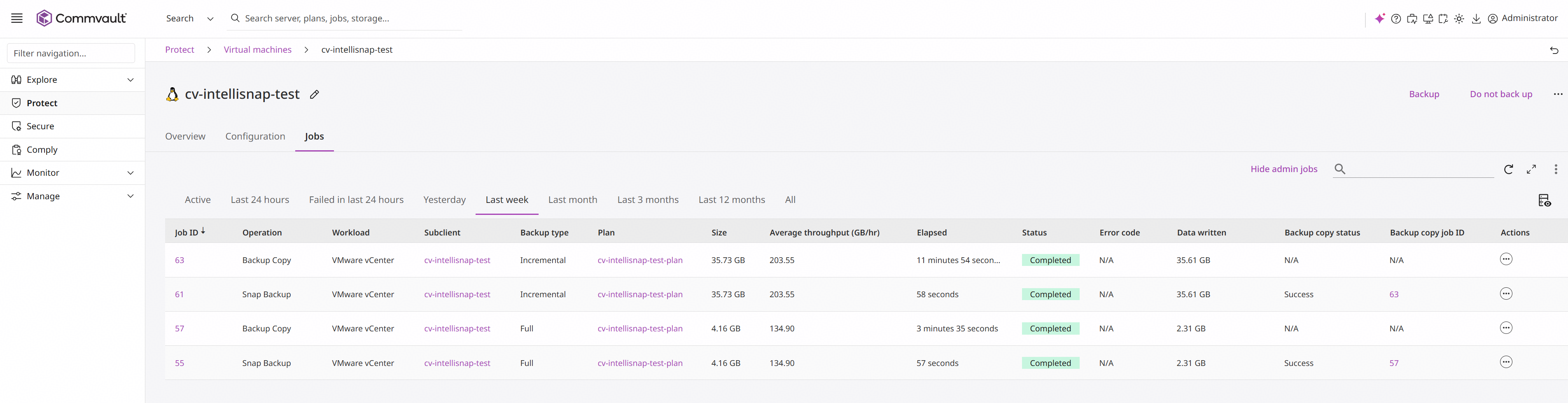Click Completed status for job 61
1568x403 pixels.
1050,294
